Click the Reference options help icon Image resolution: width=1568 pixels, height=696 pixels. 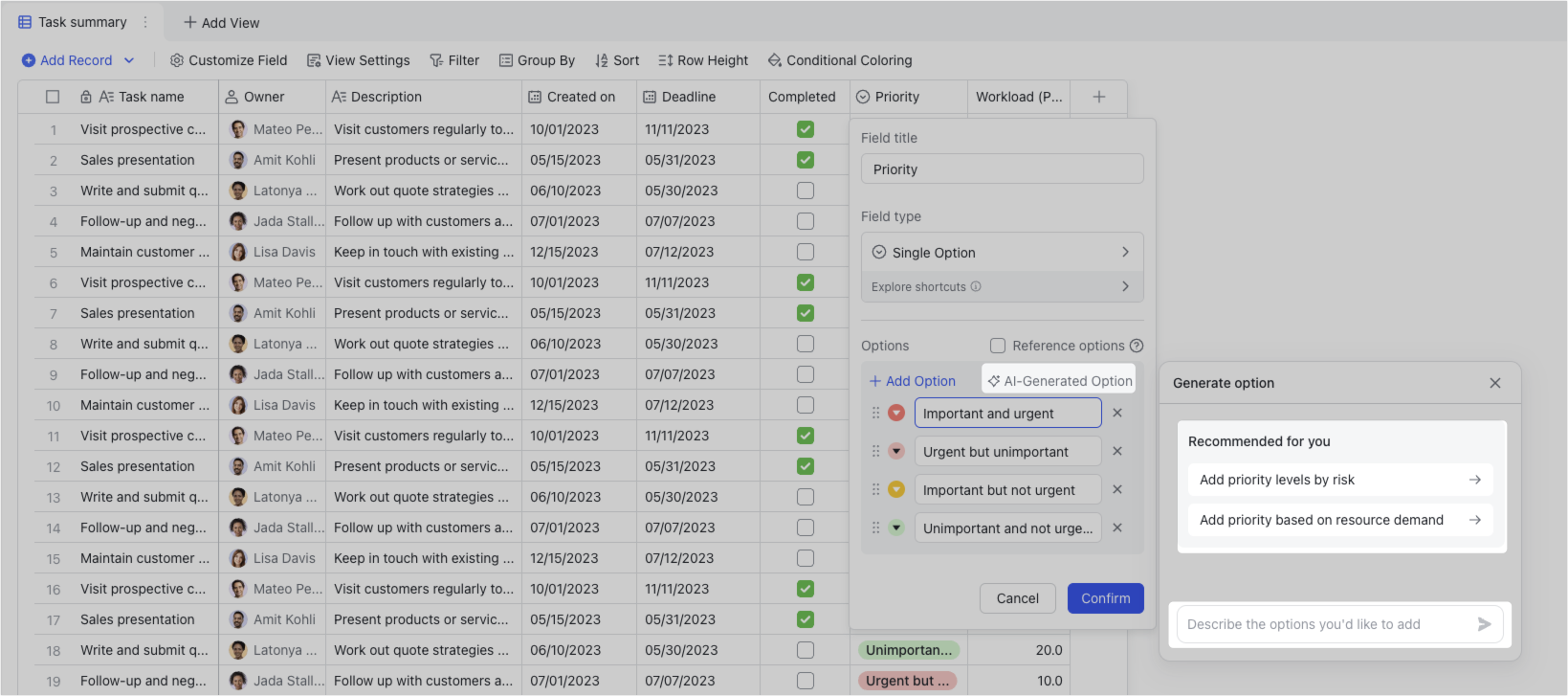[1137, 346]
